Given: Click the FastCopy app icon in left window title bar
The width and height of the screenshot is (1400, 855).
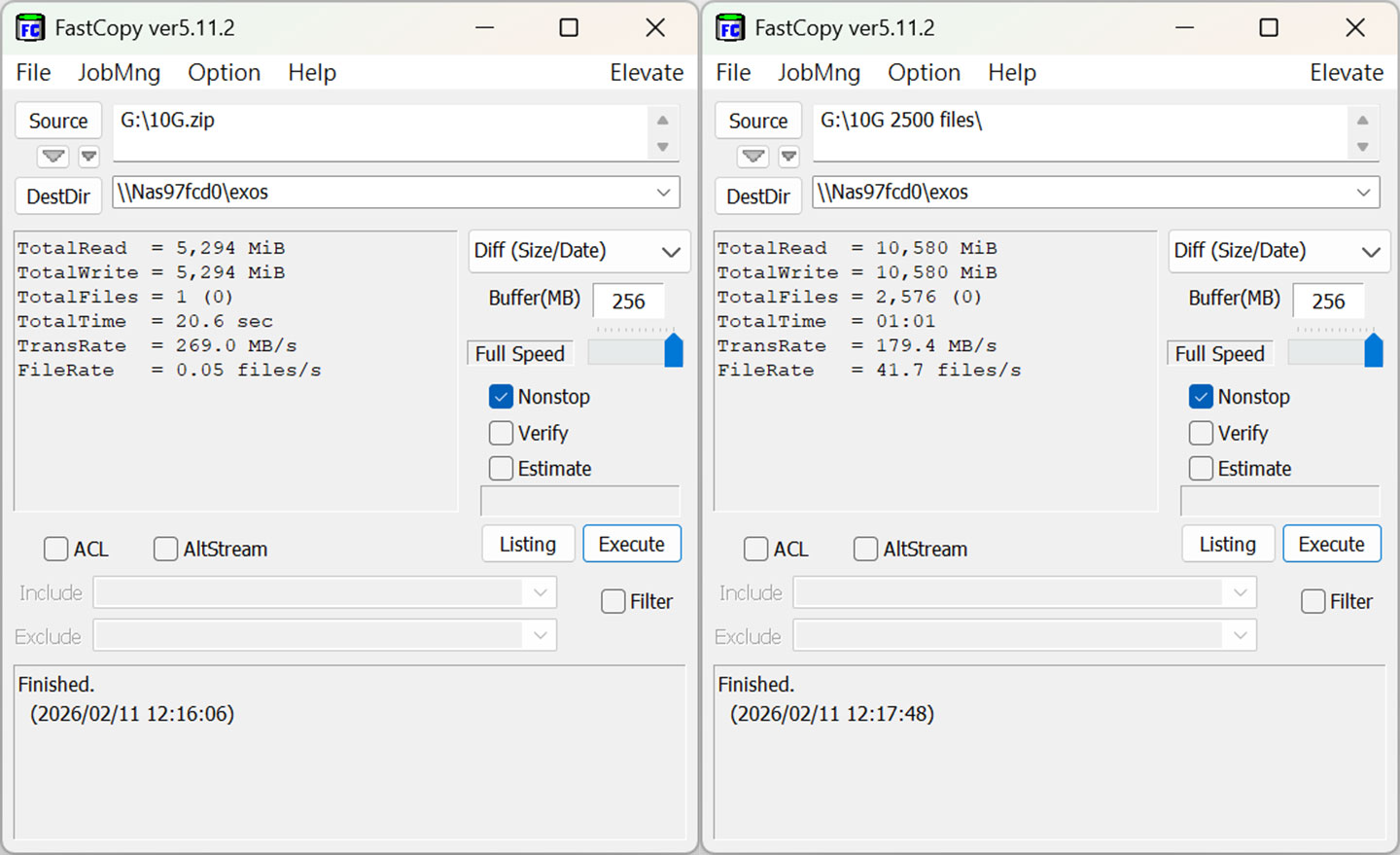Looking at the screenshot, I should coord(30,28).
